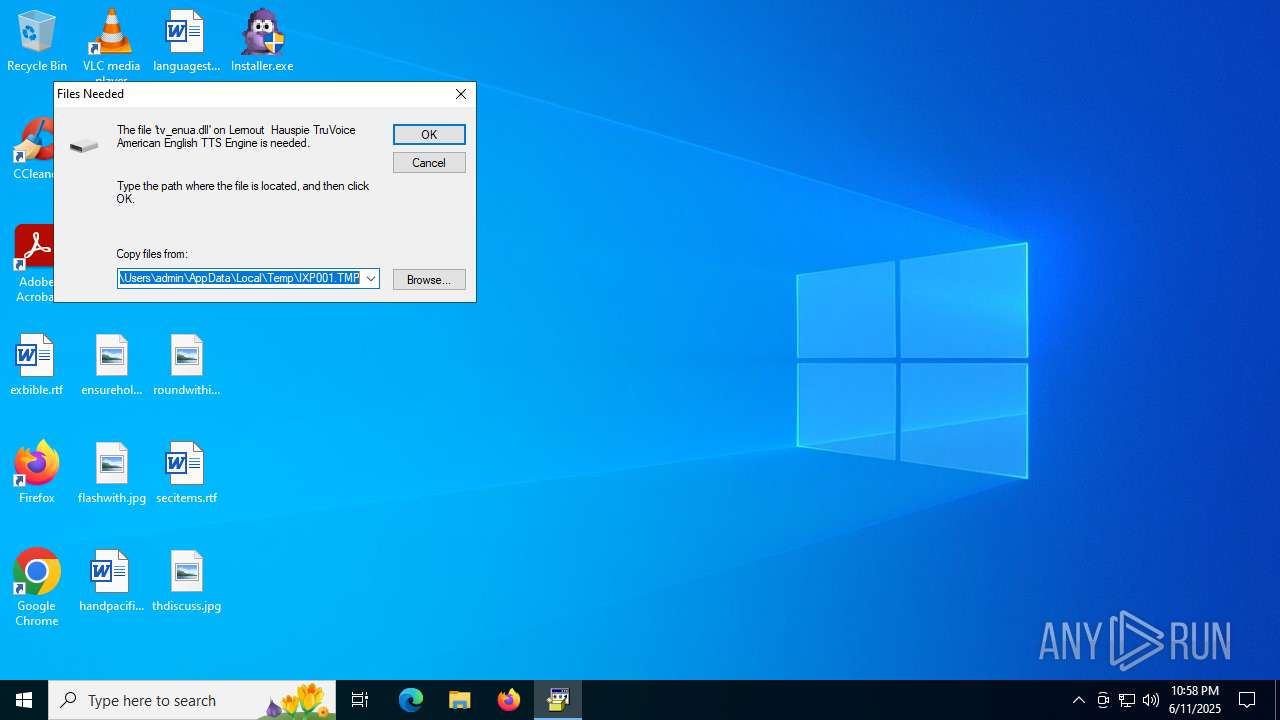The height and width of the screenshot is (720, 1280).
Task: Open the volume tray icon
Action: (1151, 700)
